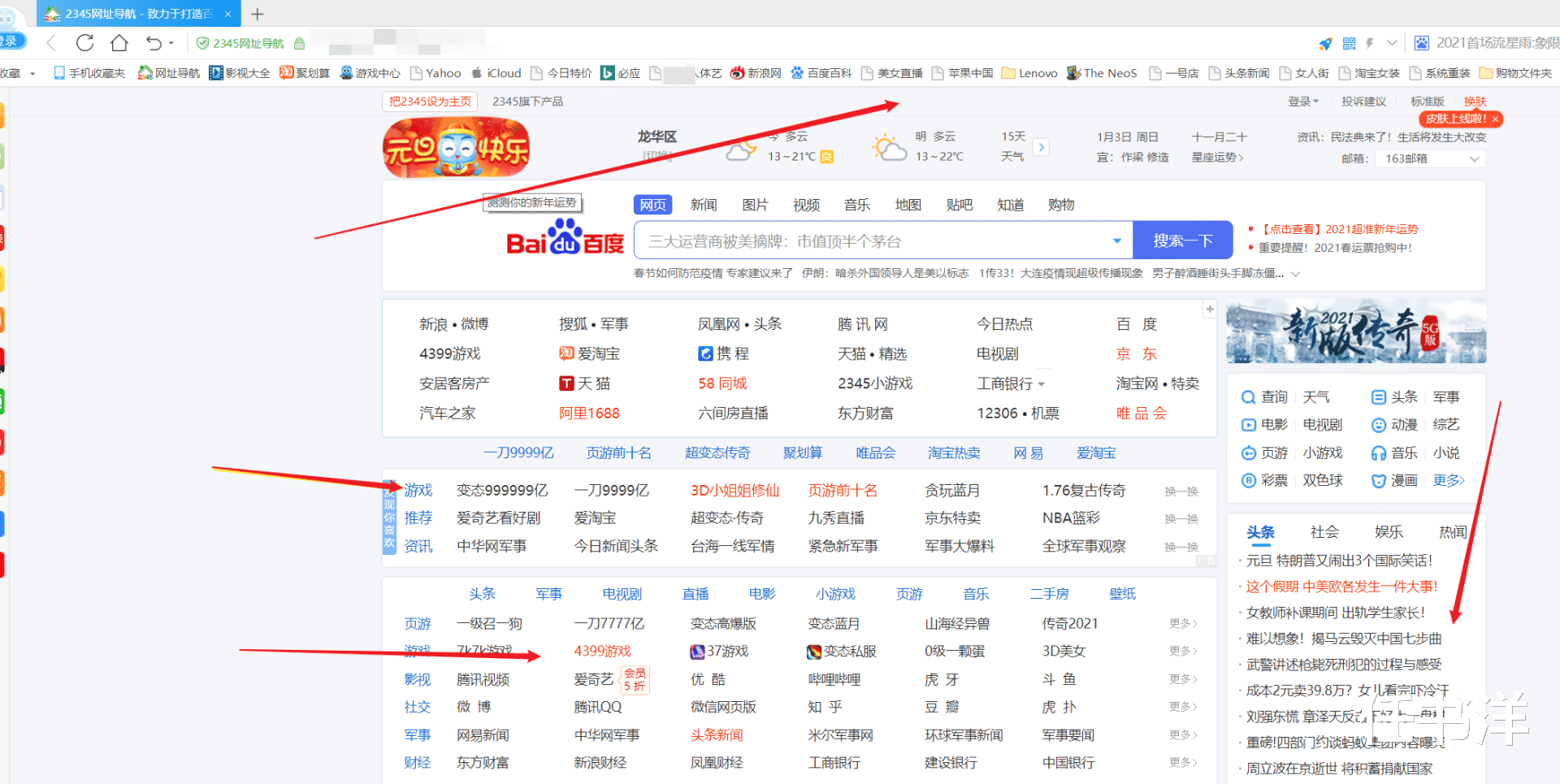This screenshot has height=784, width=1560.
Task: Open the 登录 dropdown at the top right
Action: tap(1302, 101)
